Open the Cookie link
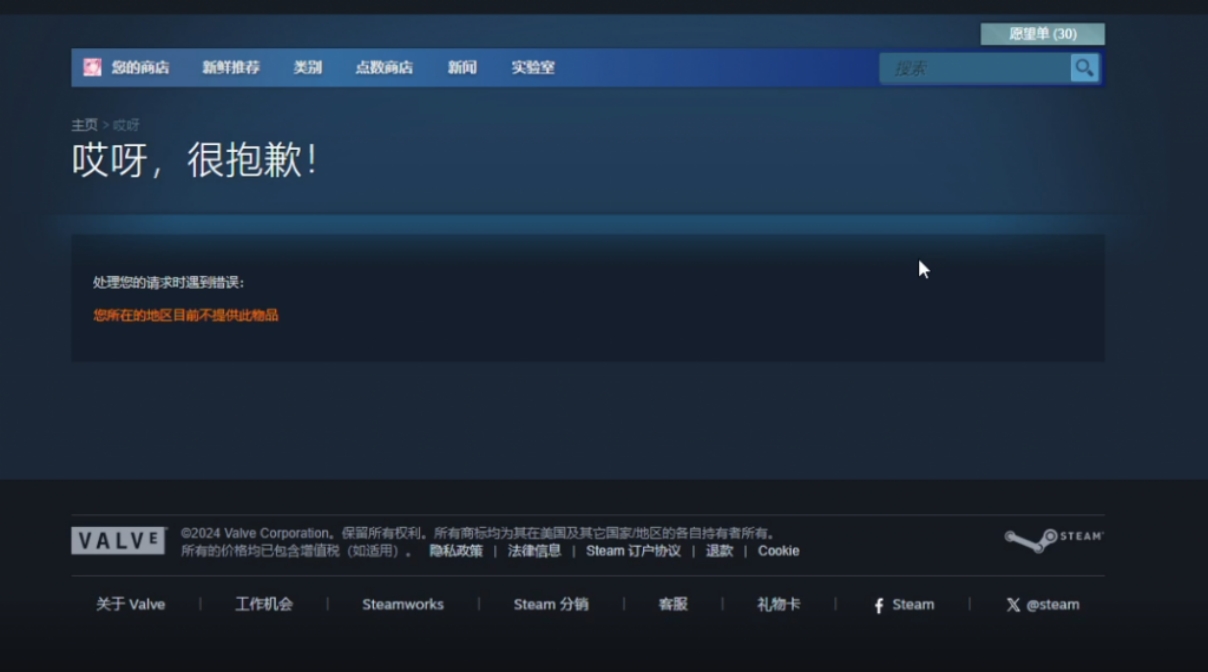This screenshot has height=672, width=1208. (779, 550)
